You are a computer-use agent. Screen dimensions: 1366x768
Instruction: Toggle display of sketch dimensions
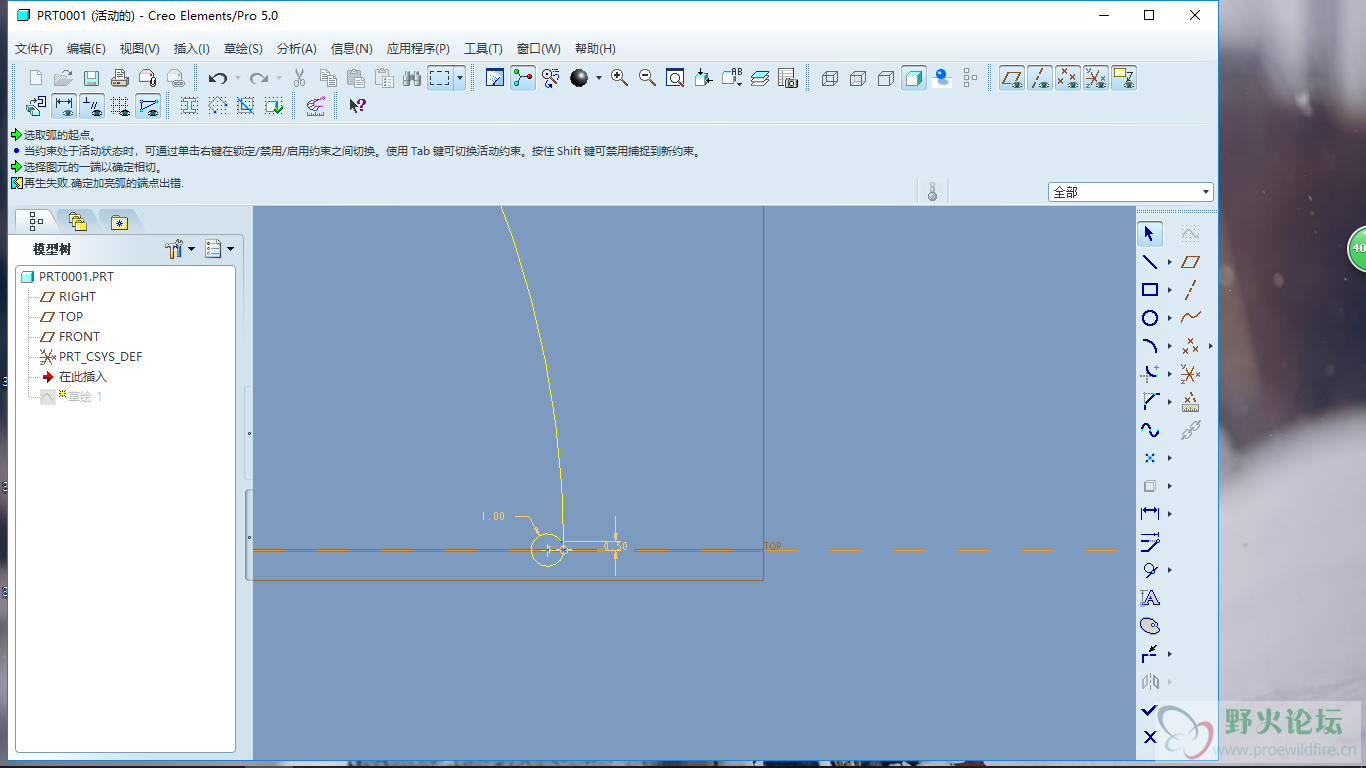pos(64,105)
